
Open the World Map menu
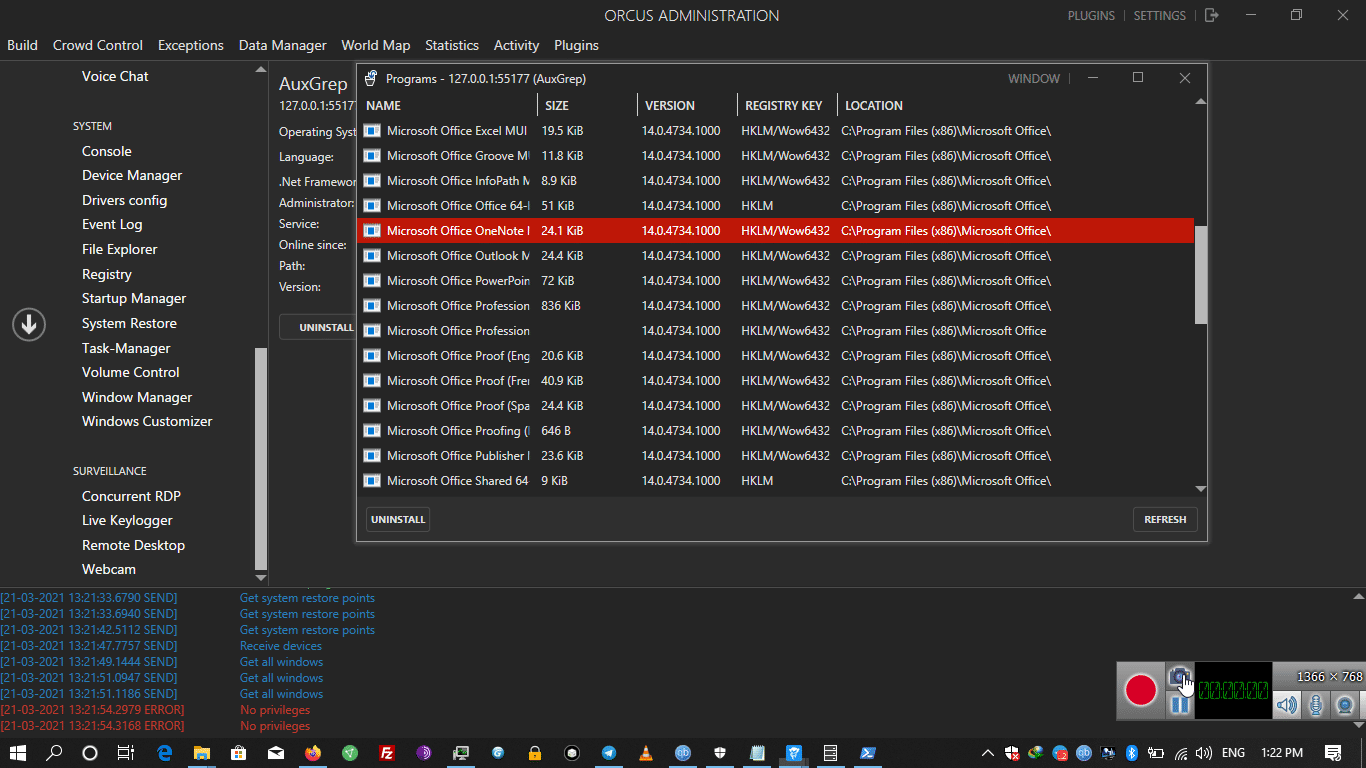pos(375,45)
